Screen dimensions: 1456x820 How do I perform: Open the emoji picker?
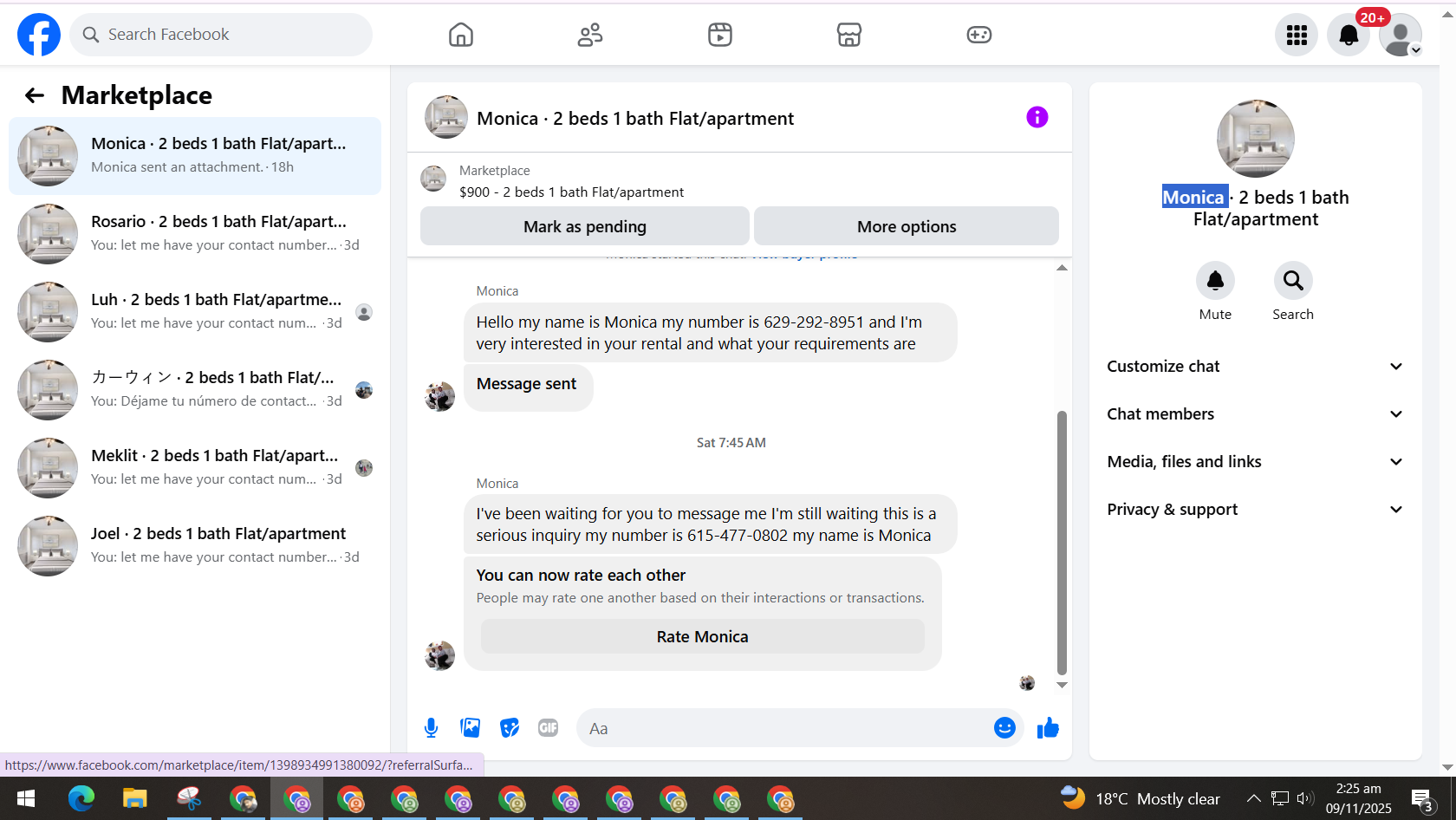click(x=1004, y=728)
